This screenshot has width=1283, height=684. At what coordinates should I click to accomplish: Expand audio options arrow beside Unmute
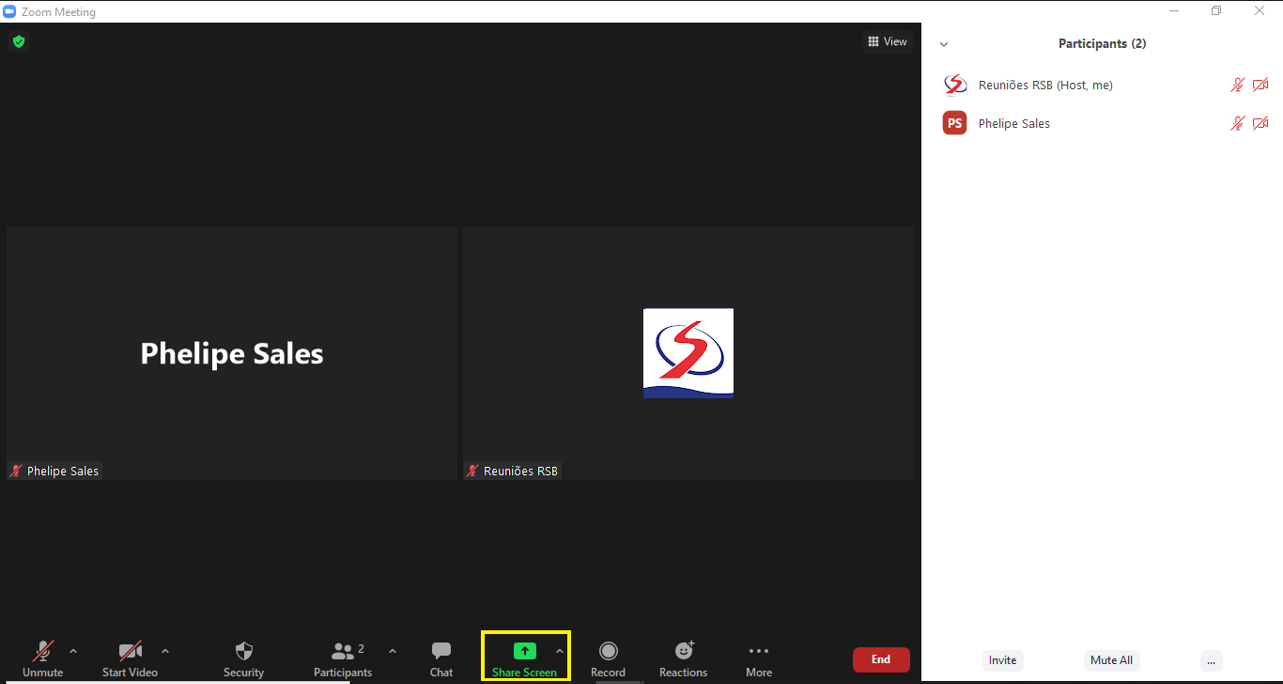(x=73, y=651)
